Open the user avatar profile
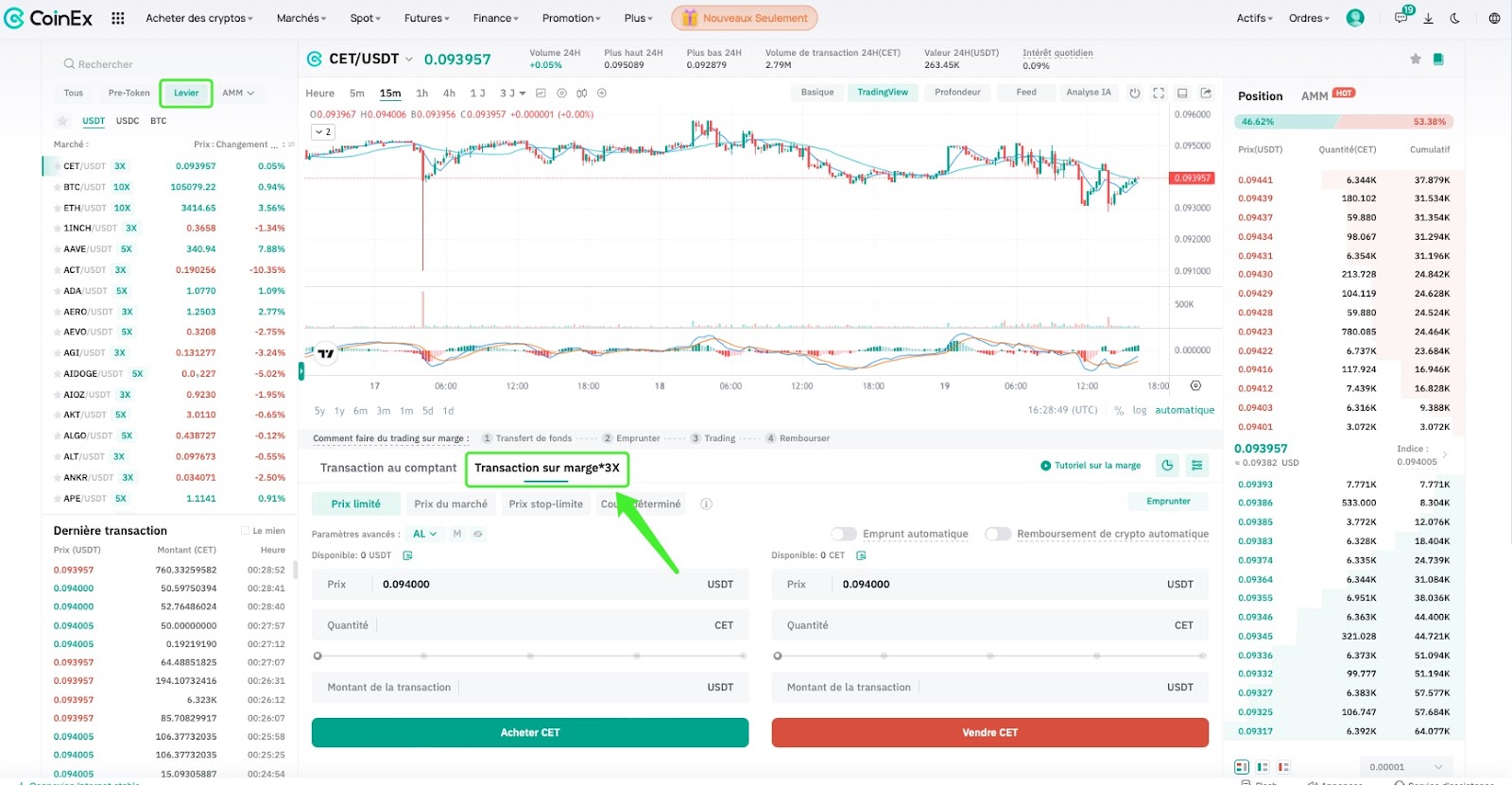 [x=1355, y=18]
